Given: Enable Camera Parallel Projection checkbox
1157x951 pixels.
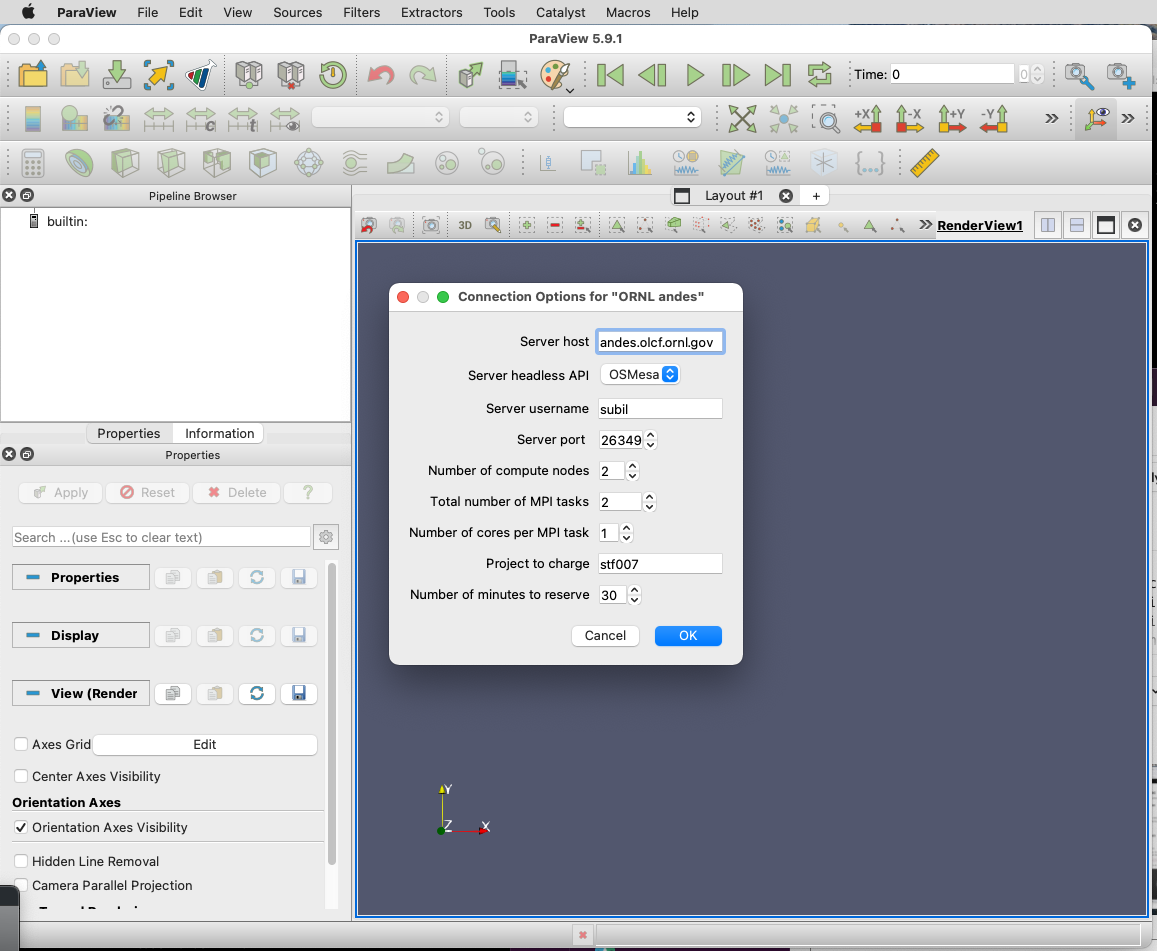Looking at the screenshot, I should click(x=21, y=886).
